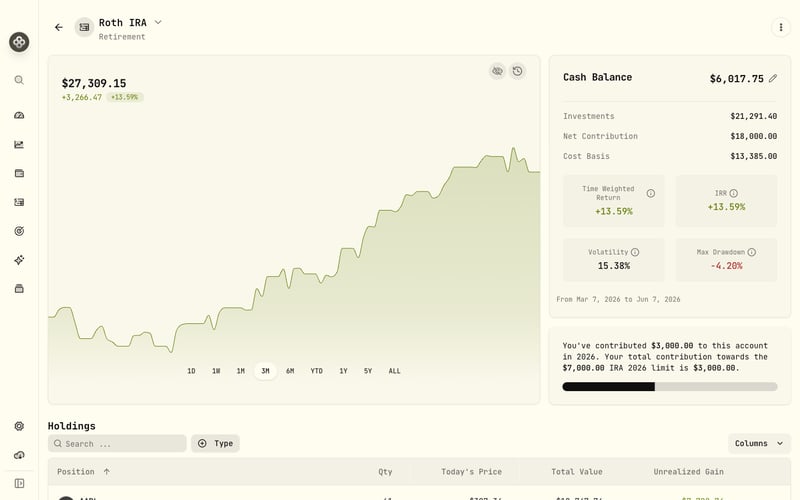This screenshot has width=800, height=500.
Task: Click the pencil icon to edit cash balance
Action: [x=773, y=78]
